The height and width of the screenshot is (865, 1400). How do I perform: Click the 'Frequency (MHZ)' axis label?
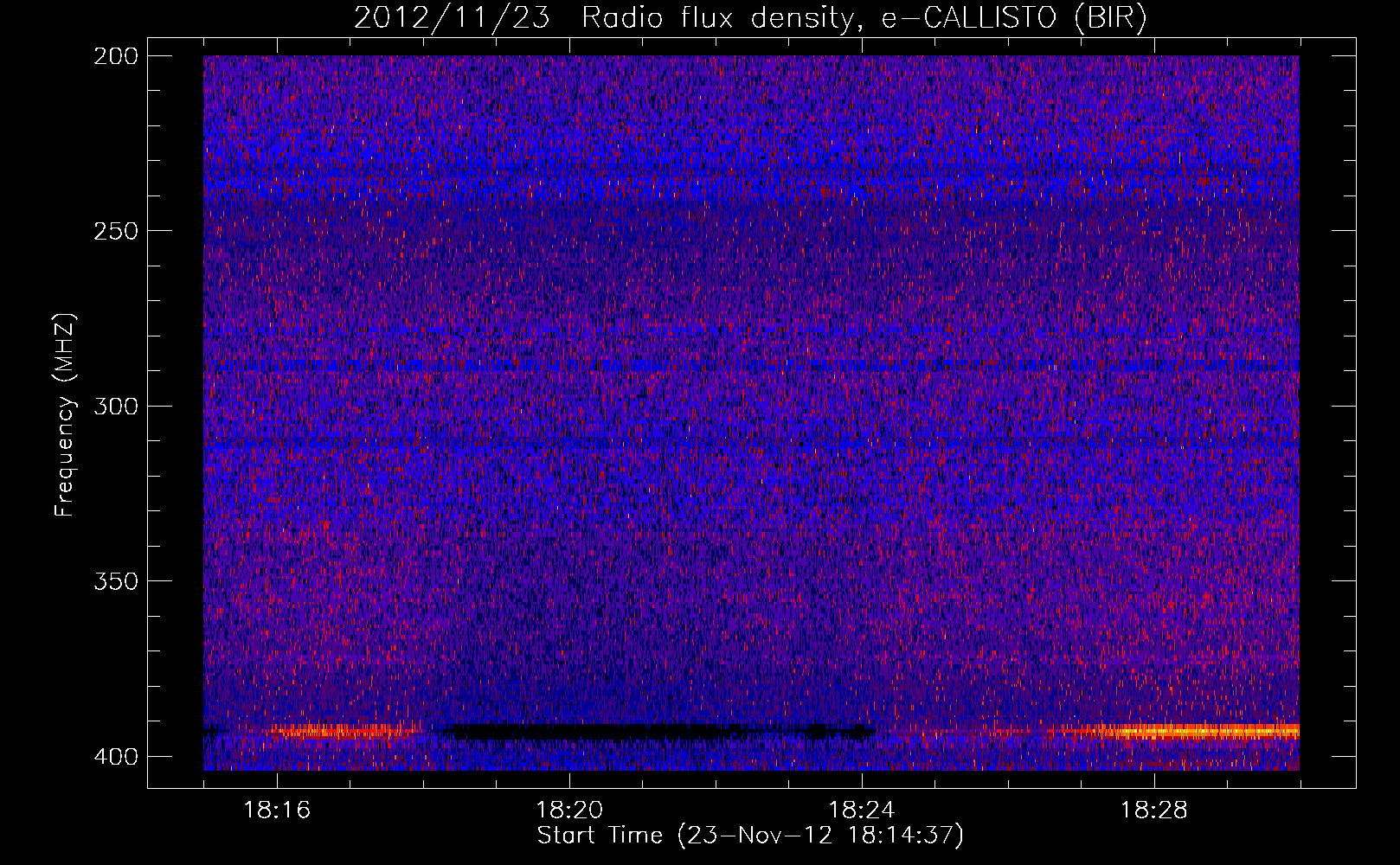(65, 415)
